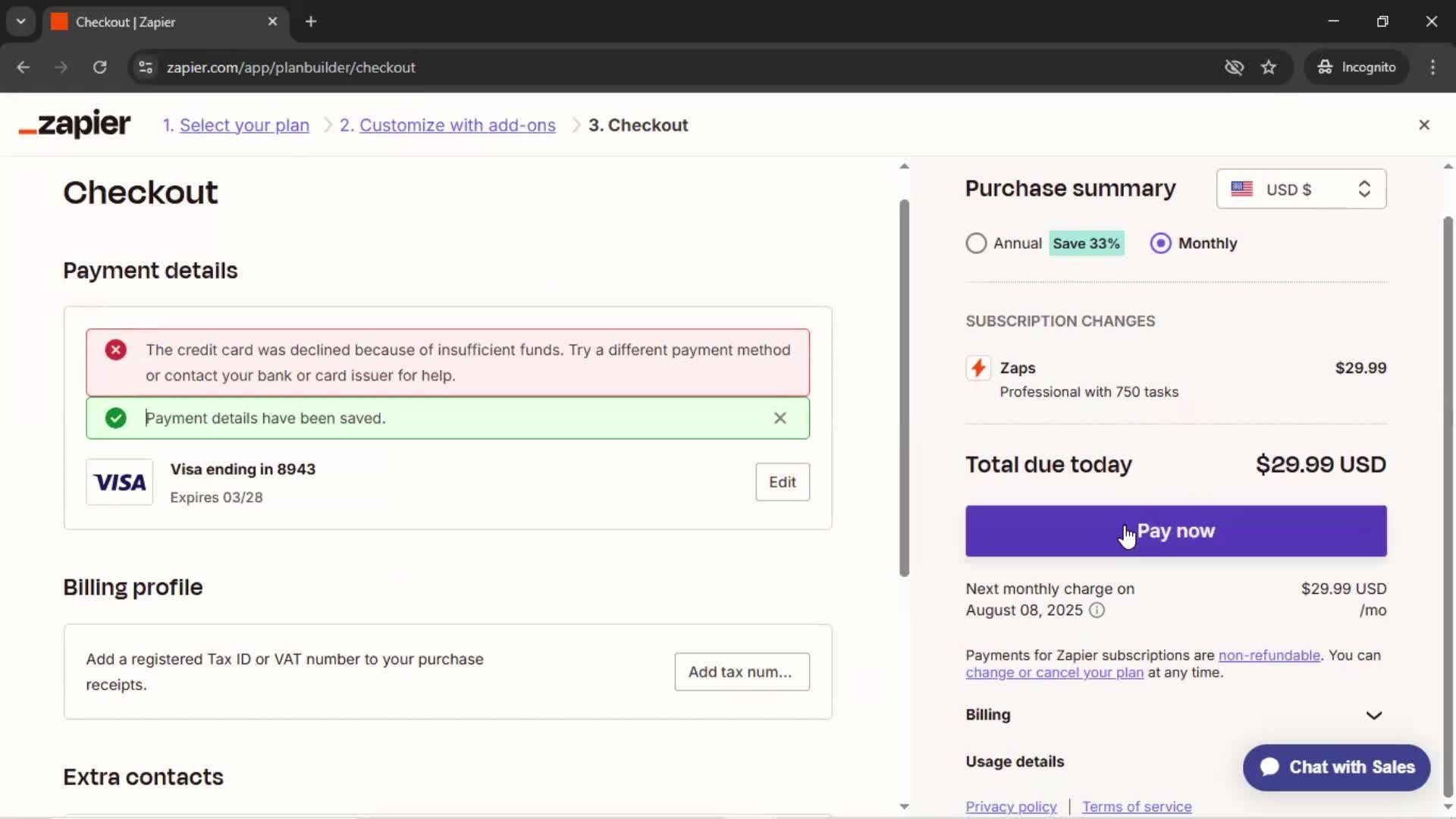The height and width of the screenshot is (819, 1456).
Task: Click the left panel scroll down arrow
Action: pyautogui.click(x=904, y=807)
